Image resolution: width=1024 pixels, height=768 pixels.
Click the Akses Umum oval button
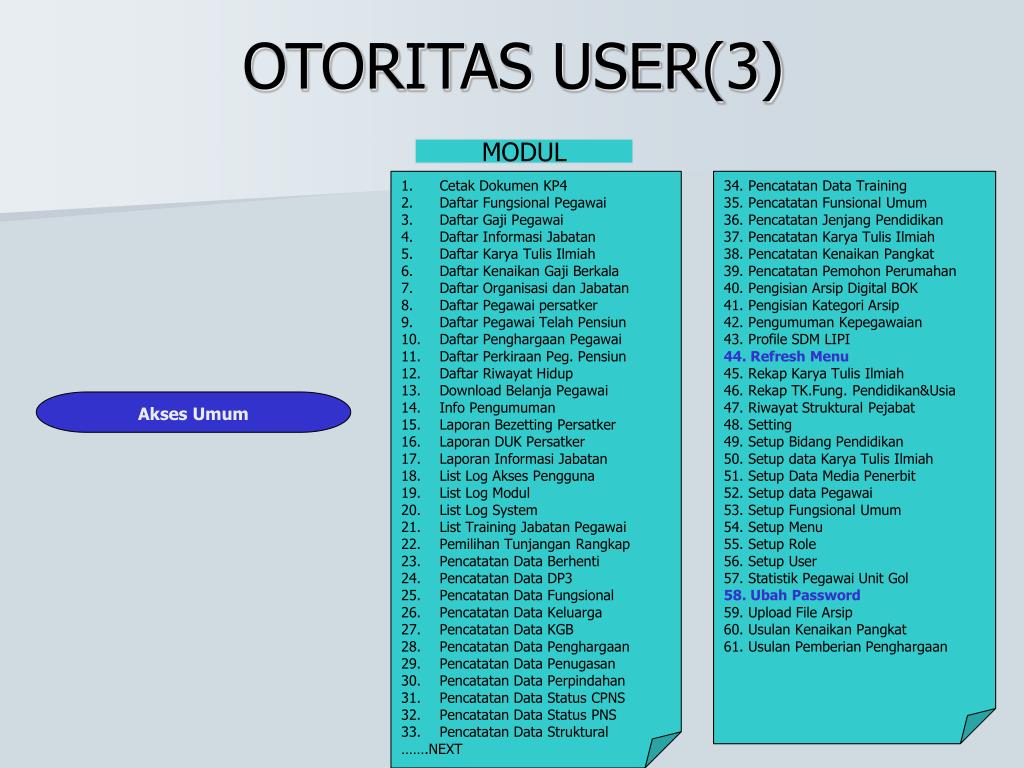coord(193,412)
